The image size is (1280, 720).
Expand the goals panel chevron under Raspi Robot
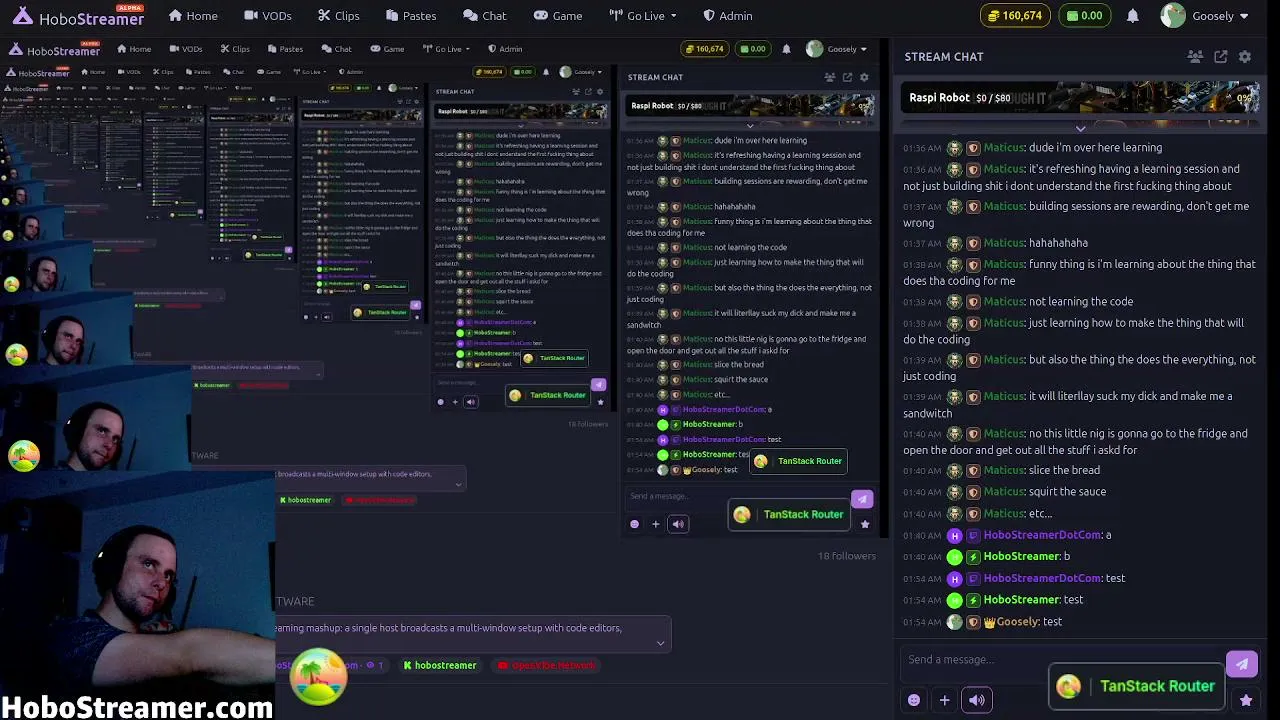(1080, 128)
